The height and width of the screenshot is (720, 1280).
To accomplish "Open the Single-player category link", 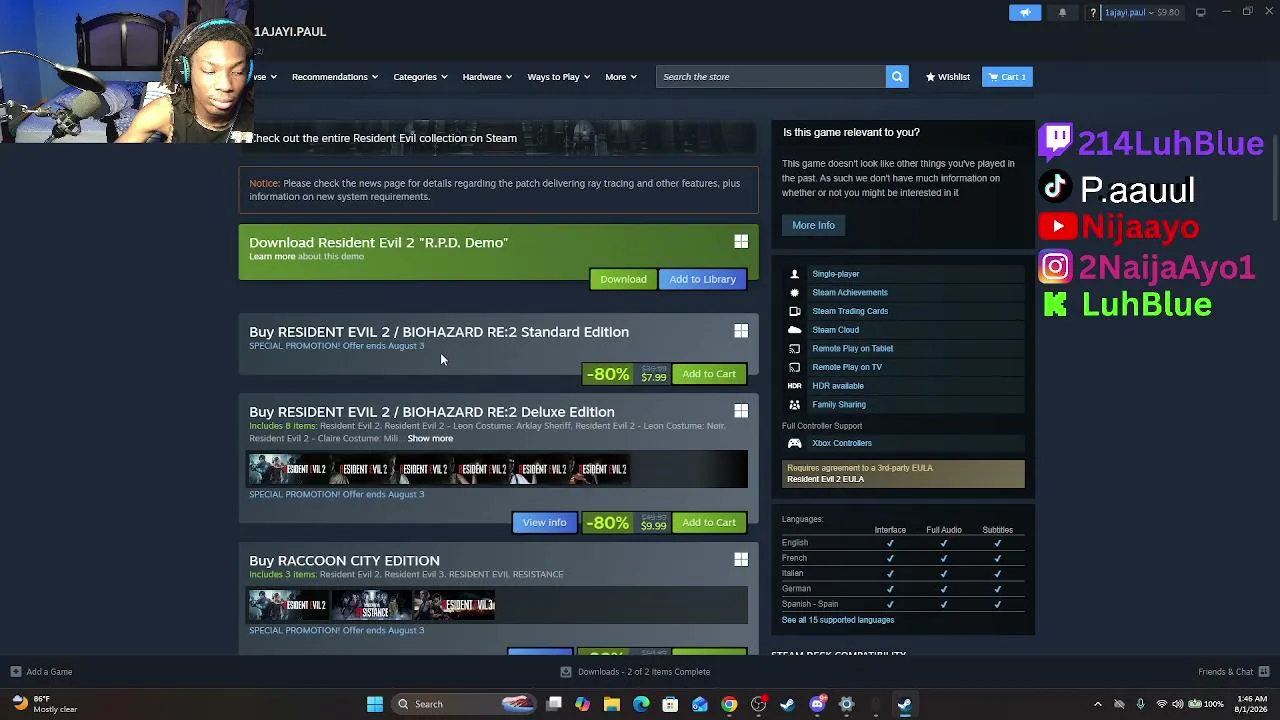I will 836,274.
